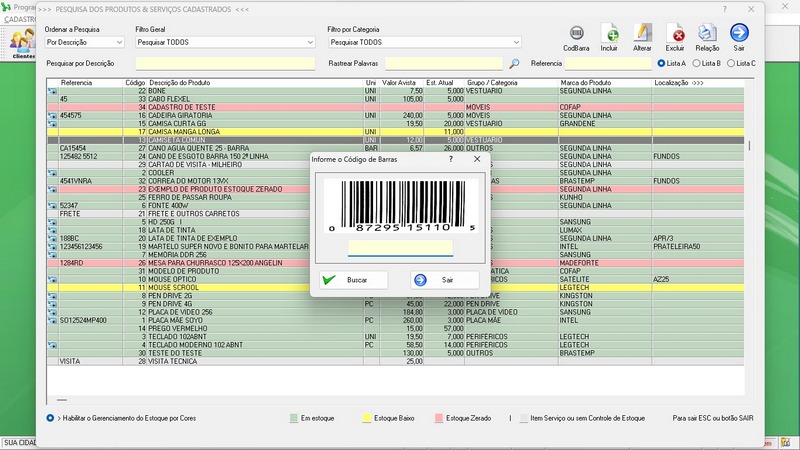Viewport: 800px width, 450px height.
Task: Toggle the stock color management radio option
Action: 50,417
